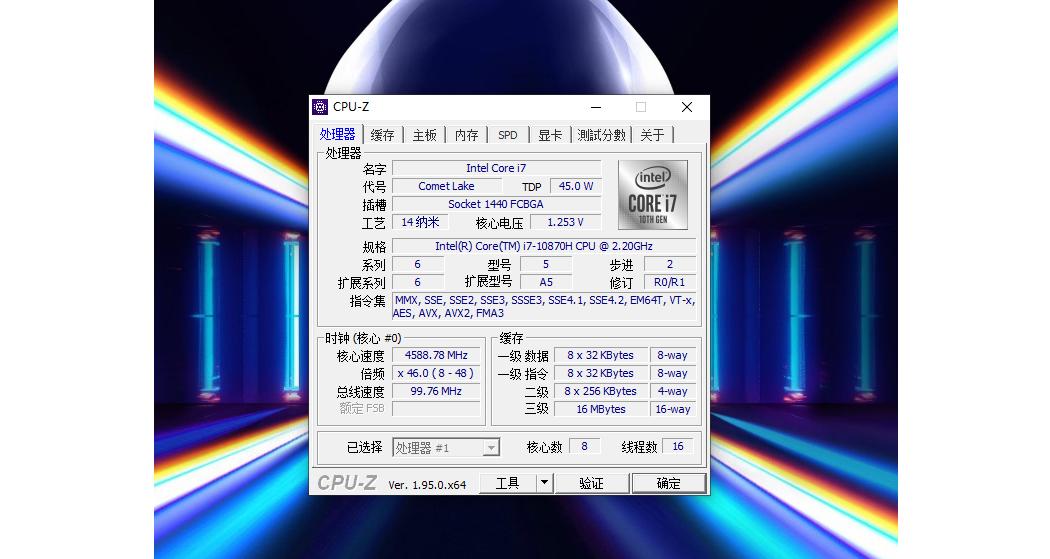The height and width of the screenshot is (559, 1050).
Task: Click the version text Ver. 1.95.0.x64
Action: [427, 485]
